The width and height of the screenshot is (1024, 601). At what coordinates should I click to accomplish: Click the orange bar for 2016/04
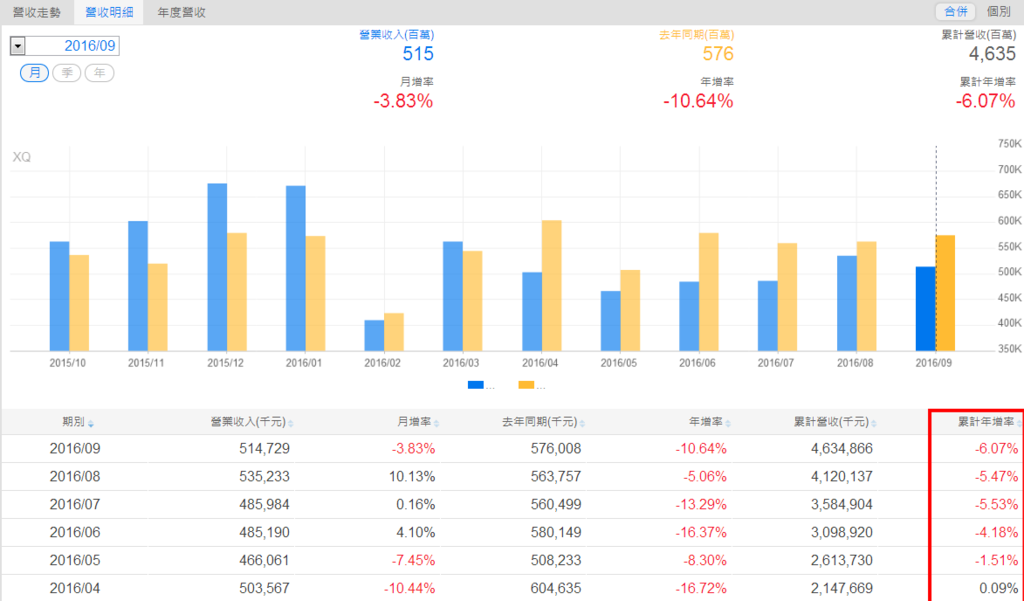(552, 285)
